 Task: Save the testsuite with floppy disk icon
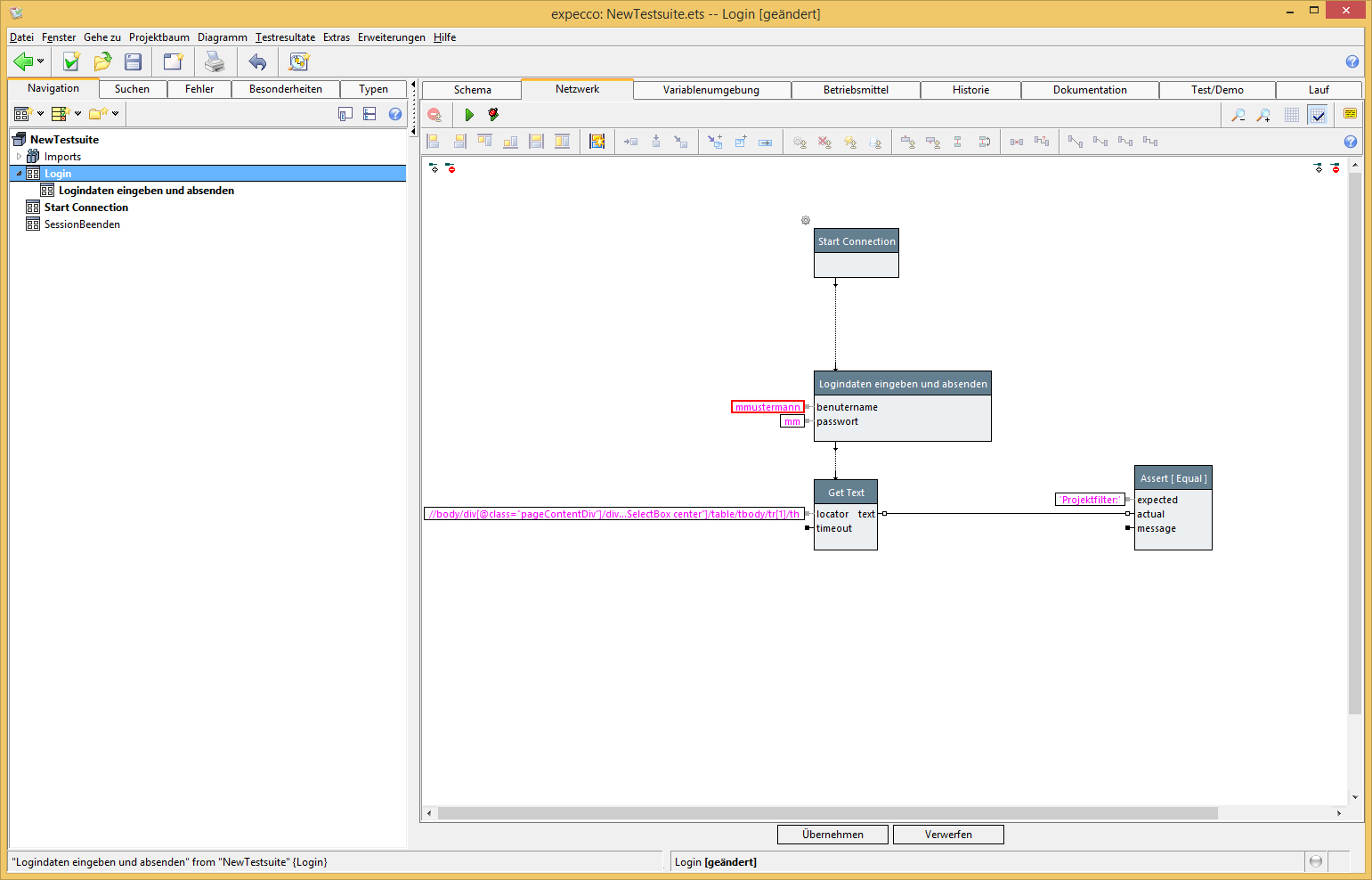click(134, 61)
